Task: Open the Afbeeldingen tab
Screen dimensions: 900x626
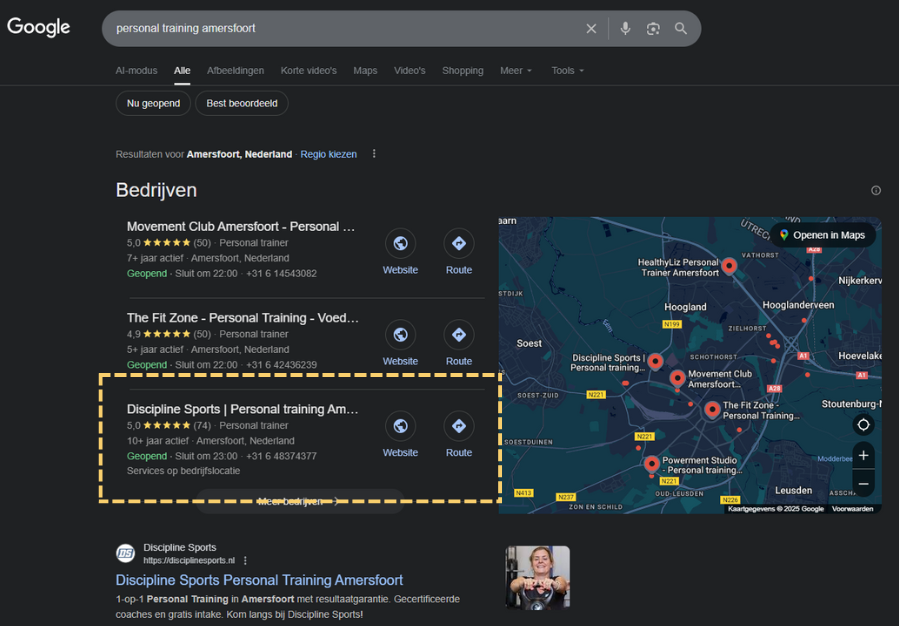Action: point(235,71)
